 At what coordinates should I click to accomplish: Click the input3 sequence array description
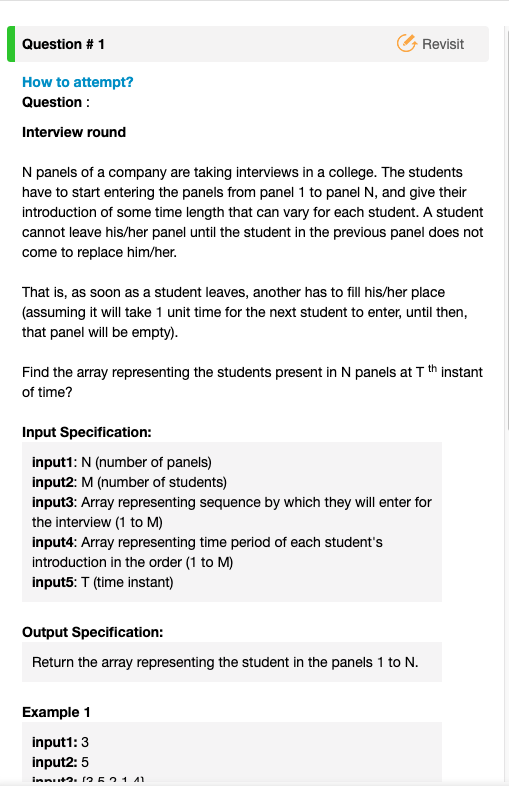pos(232,512)
